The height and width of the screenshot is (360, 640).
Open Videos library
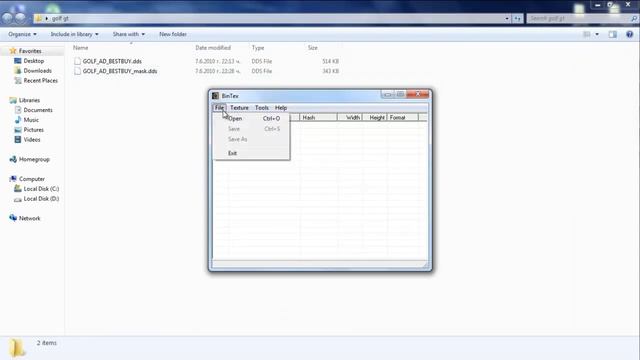32,139
